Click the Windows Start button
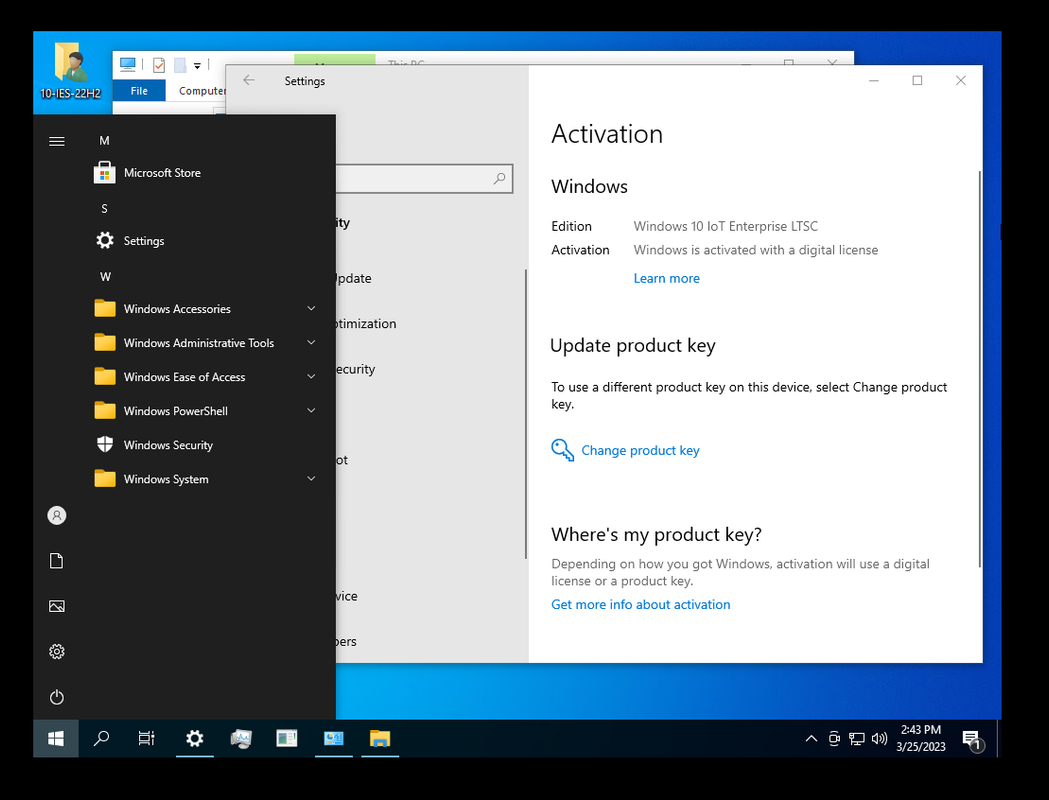This screenshot has height=800, width=1049. pyautogui.click(x=56, y=738)
